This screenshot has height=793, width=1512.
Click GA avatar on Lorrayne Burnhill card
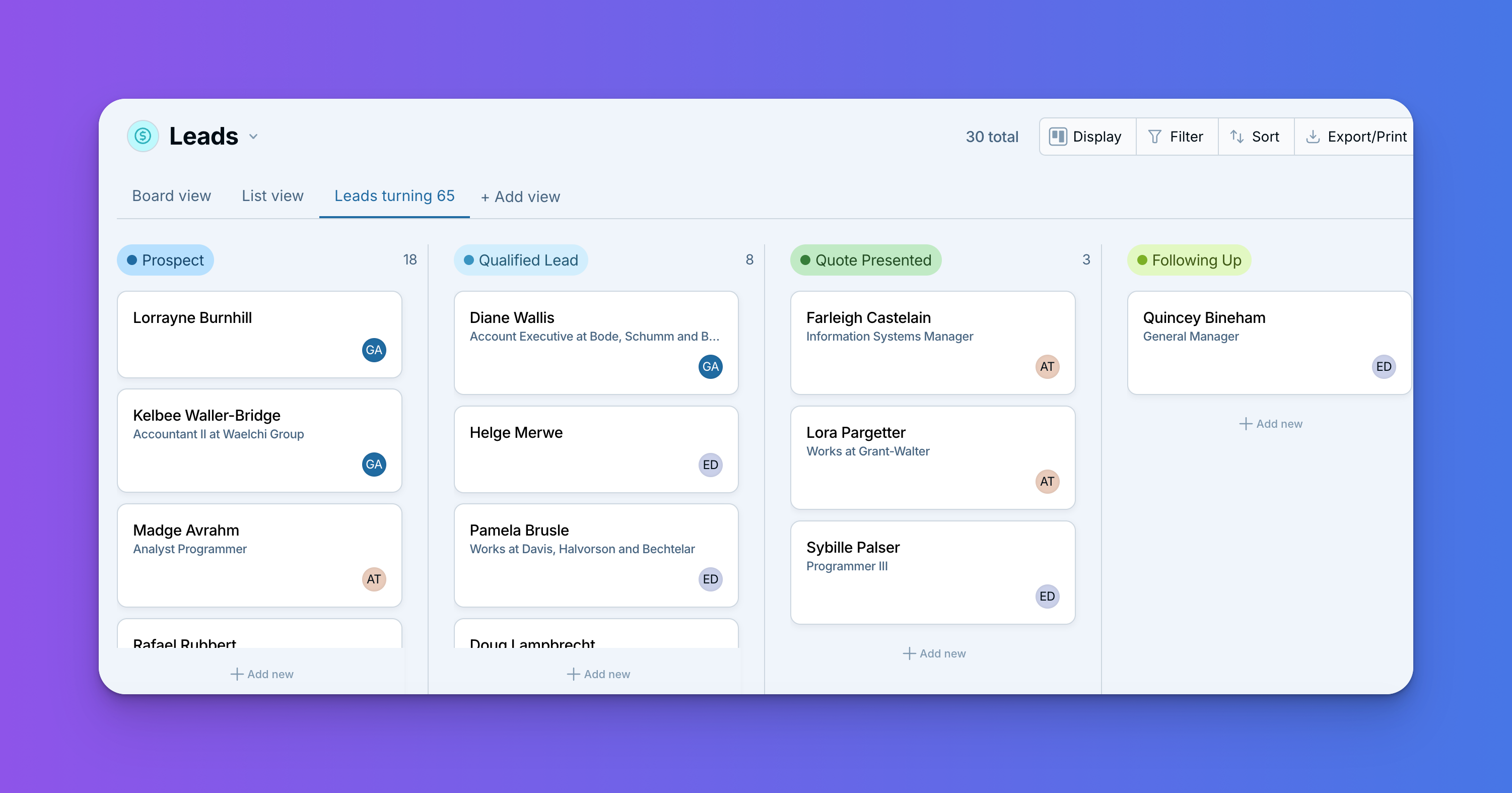coord(374,350)
